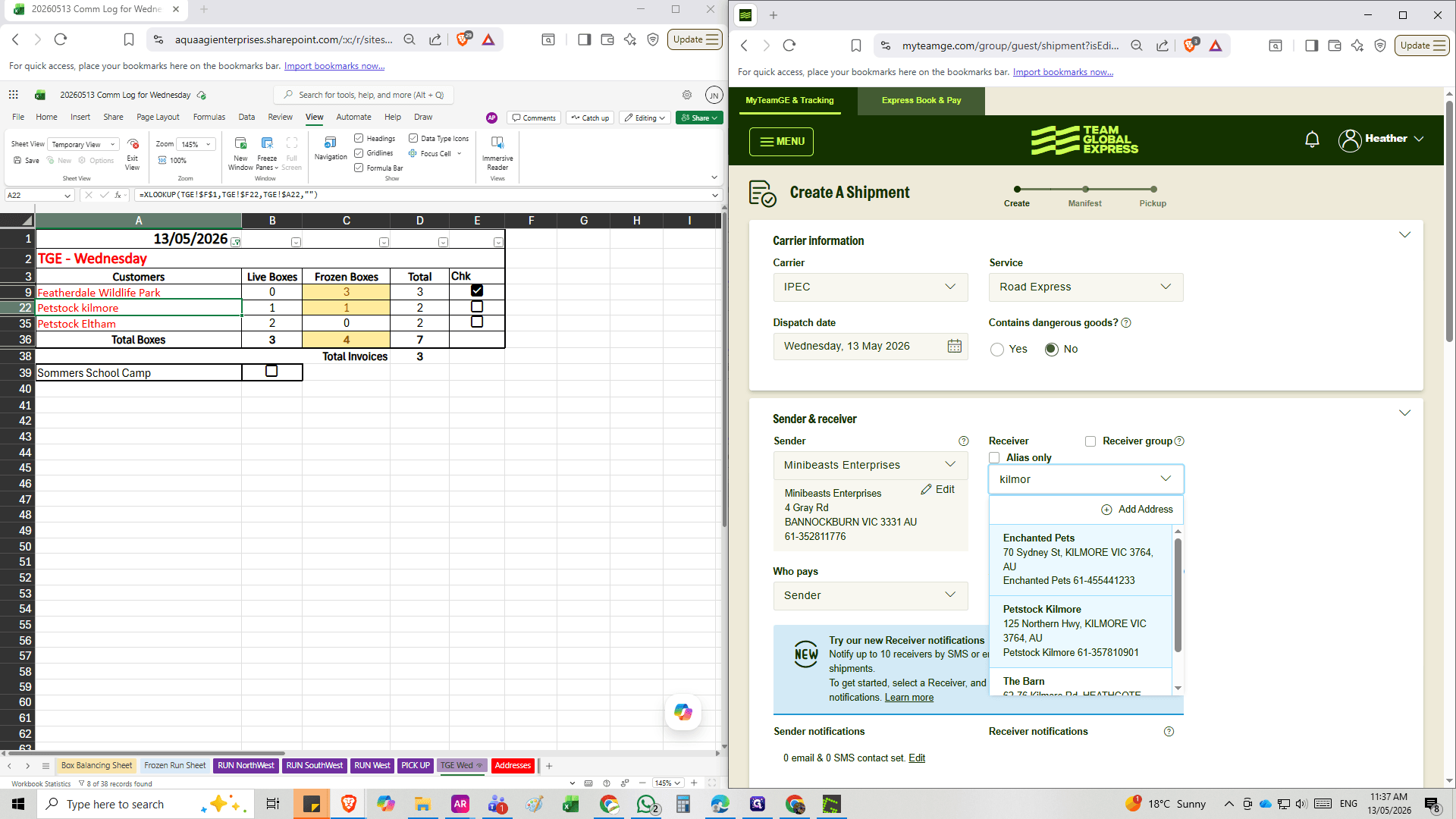The width and height of the screenshot is (1456, 819).
Task: Switch to the Addresses sheet tab
Action: pos(513,765)
